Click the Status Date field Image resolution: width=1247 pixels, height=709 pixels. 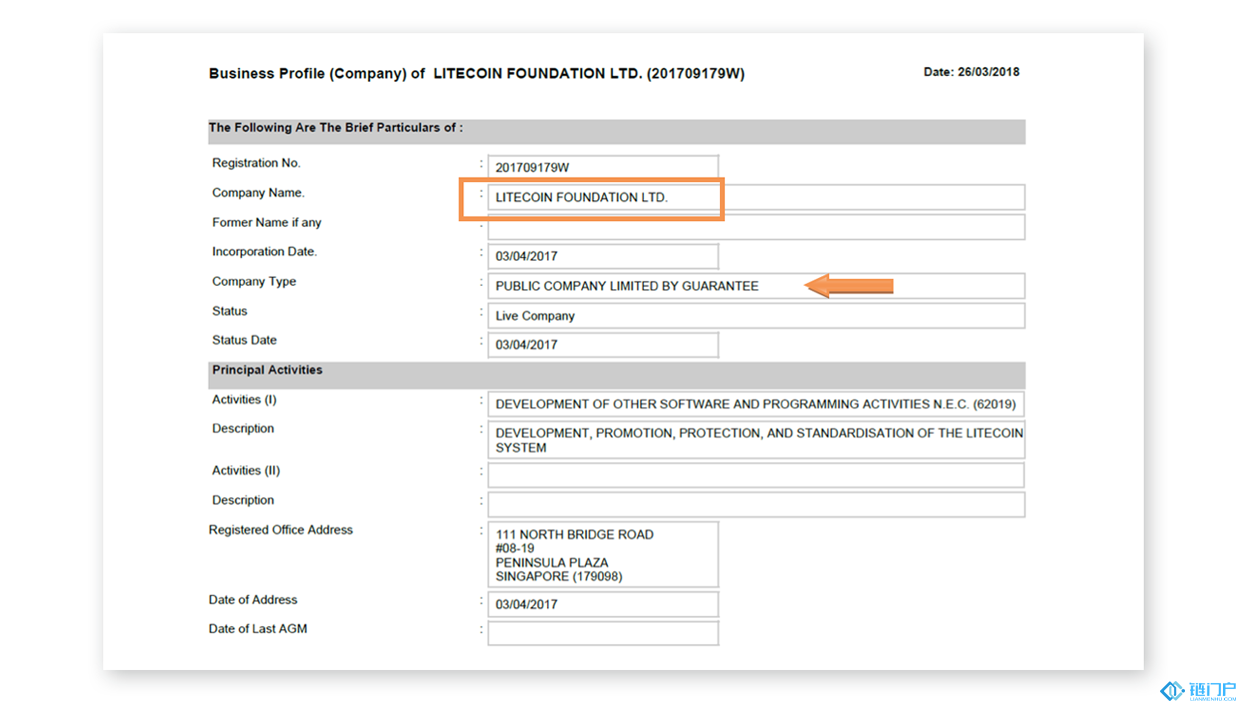pos(602,345)
